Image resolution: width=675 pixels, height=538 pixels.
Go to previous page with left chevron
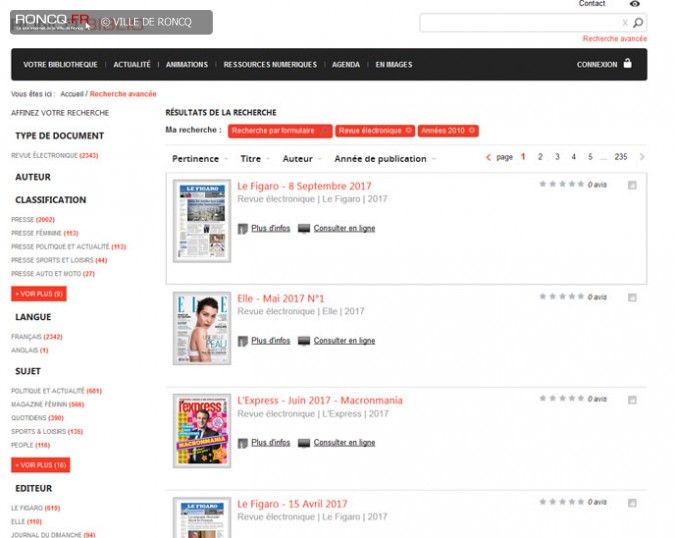pos(488,157)
